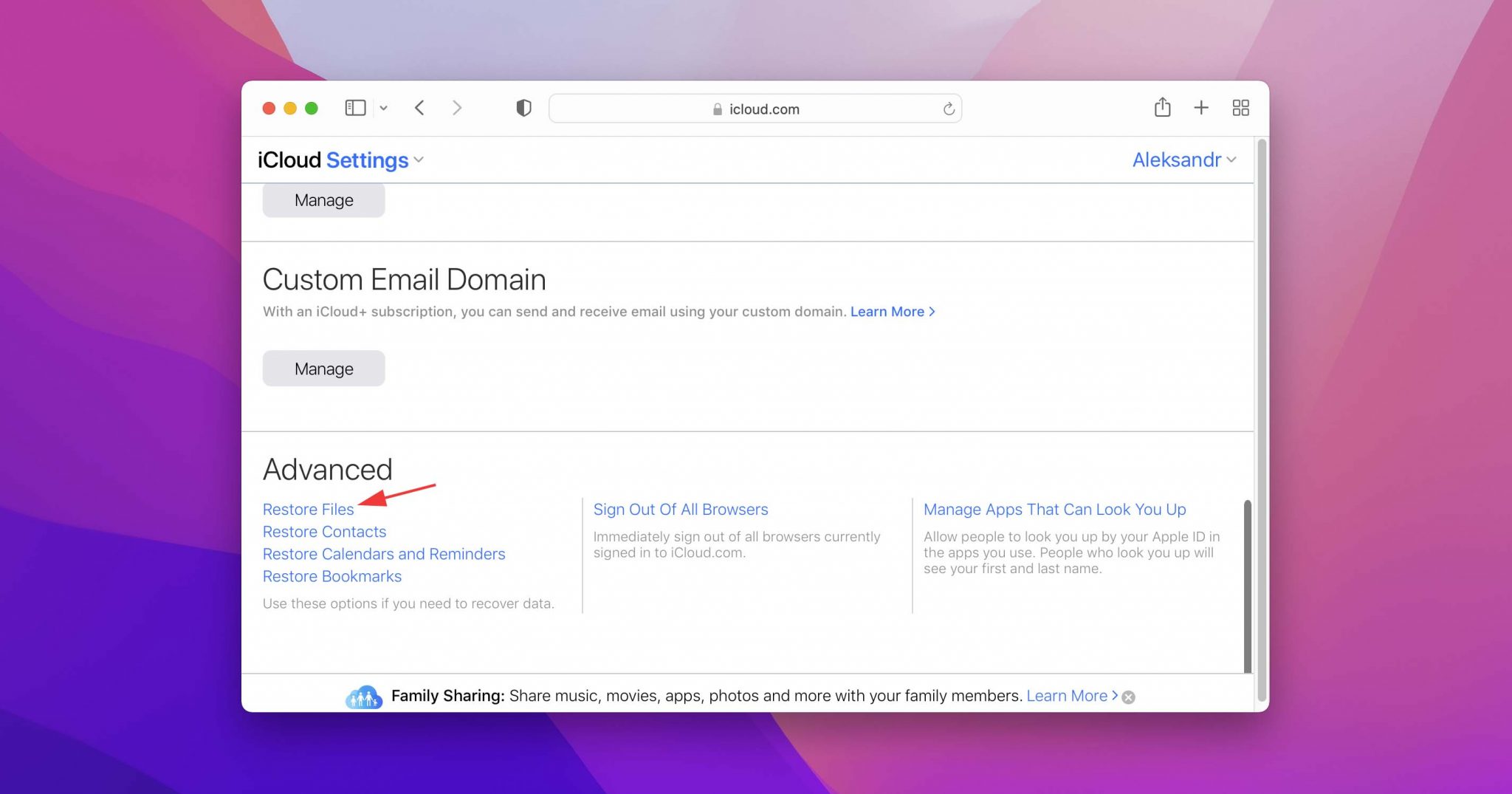Open the Aleksandr account menu
The height and width of the screenshot is (794, 1512).
[x=1183, y=160]
